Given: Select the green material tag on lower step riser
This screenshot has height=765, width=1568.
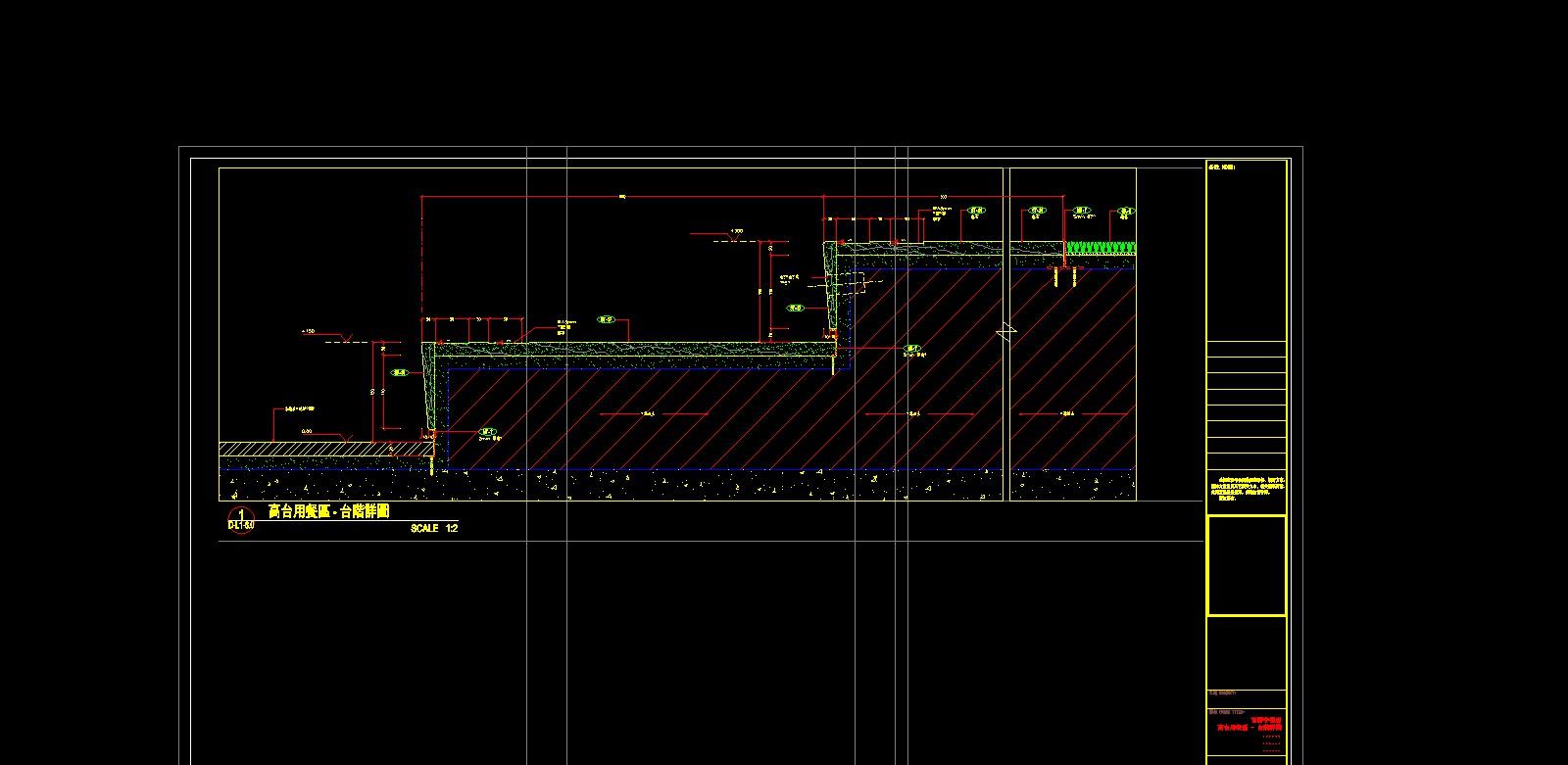Looking at the screenshot, I should click(x=400, y=372).
